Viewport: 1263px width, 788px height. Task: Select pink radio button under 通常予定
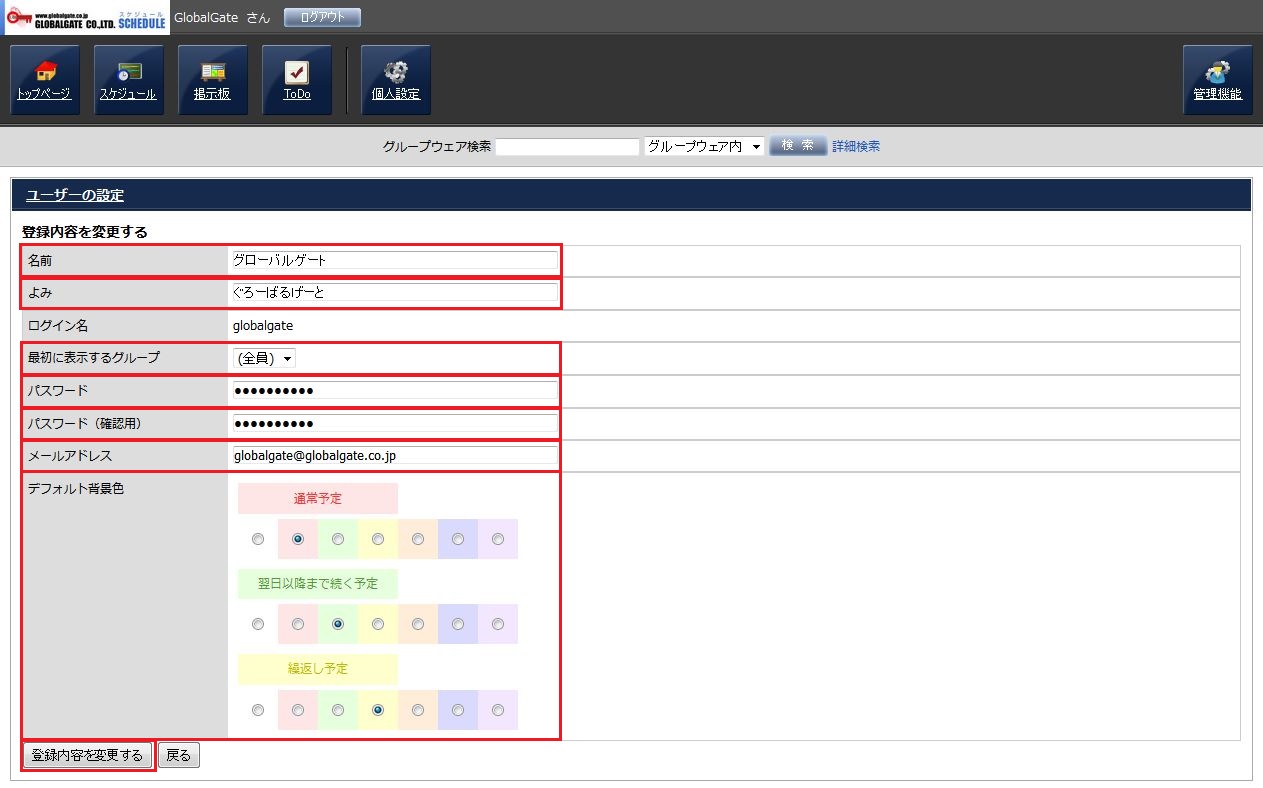pyautogui.click(x=298, y=539)
